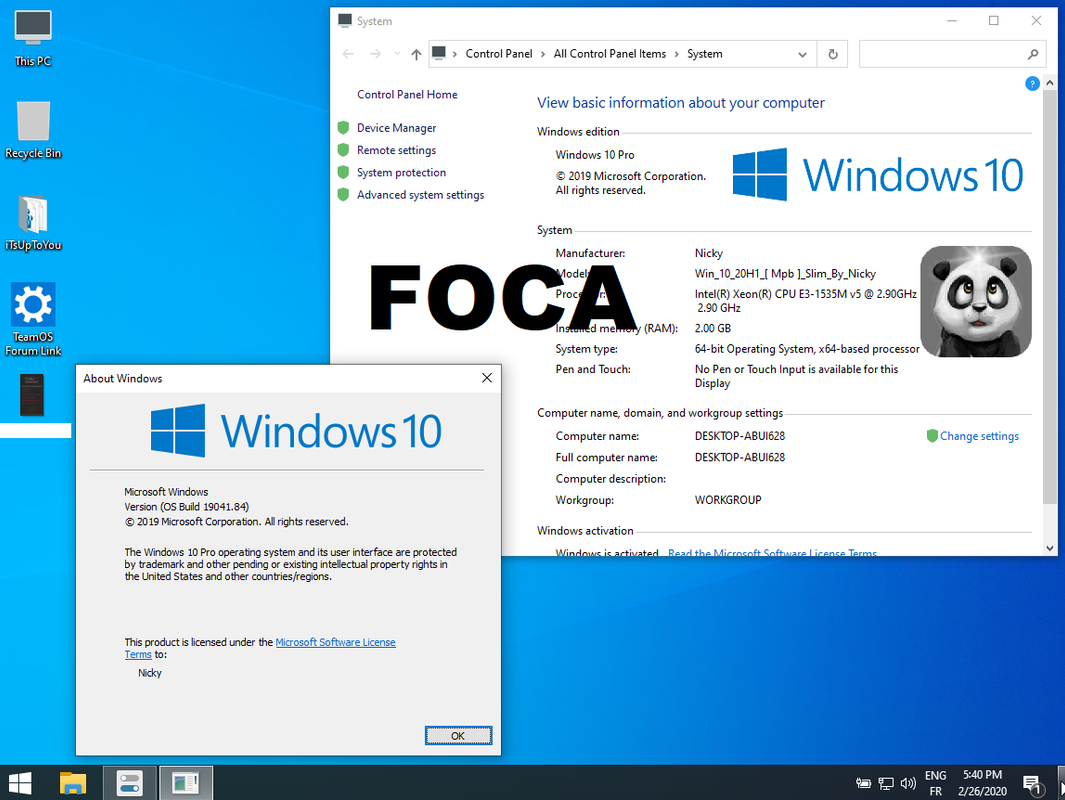The width and height of the screenshot is (1065, 800).
Task: Select 'Version (OS Build 19041.84)' text
Action: (x=187, y=507)
